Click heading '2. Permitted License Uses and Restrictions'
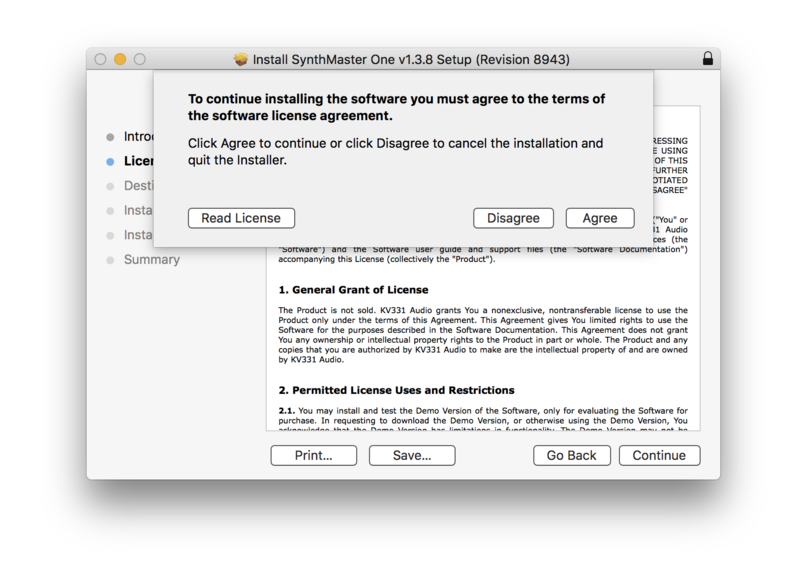 pos(396,390)
